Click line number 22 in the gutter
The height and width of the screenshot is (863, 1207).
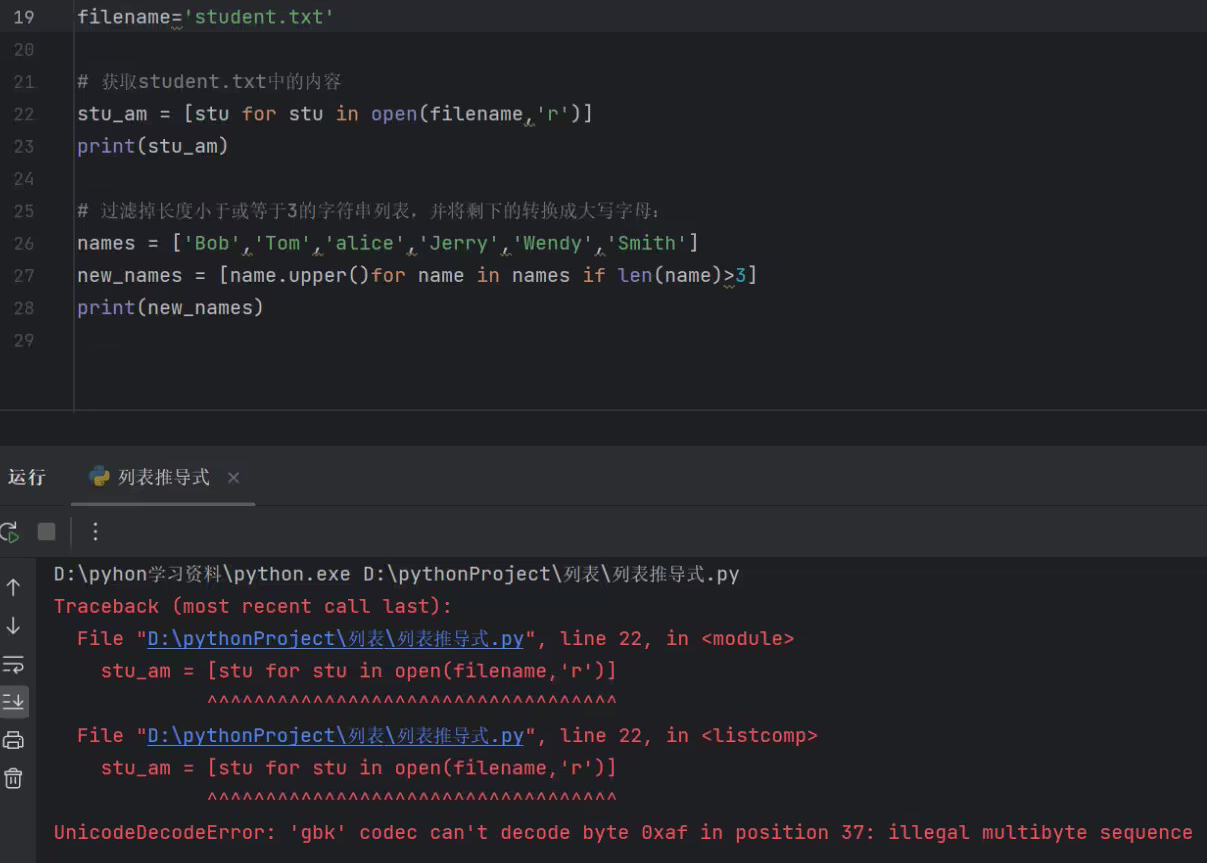(24, 114)
